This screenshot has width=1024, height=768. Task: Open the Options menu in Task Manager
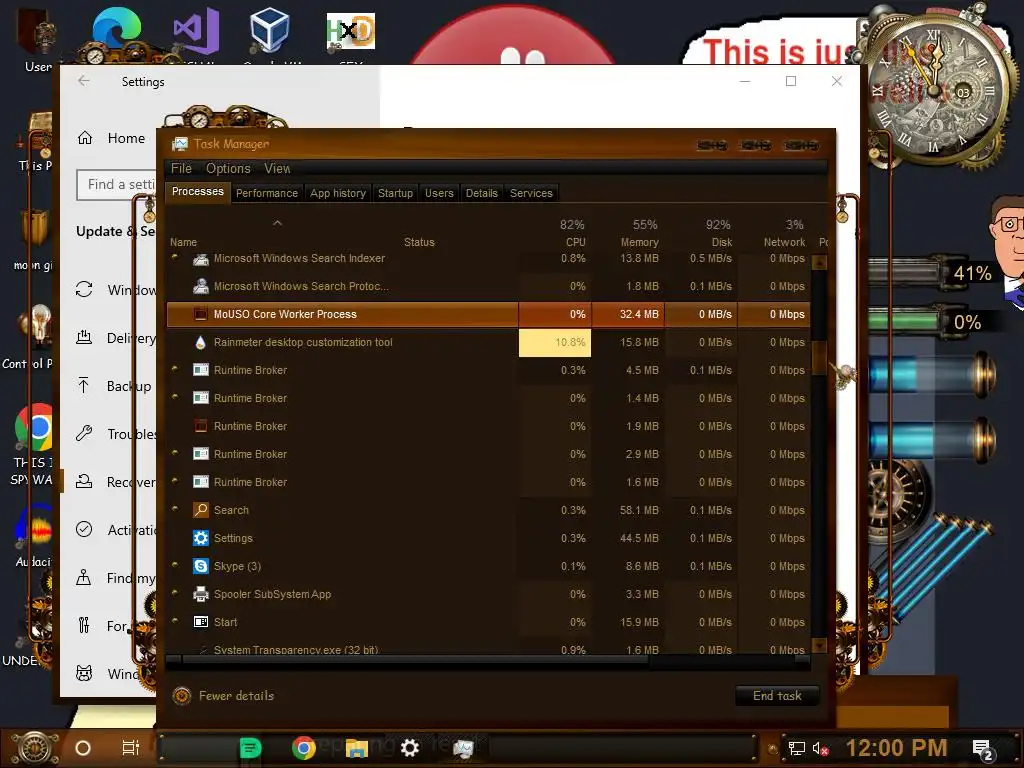[228, 168]
